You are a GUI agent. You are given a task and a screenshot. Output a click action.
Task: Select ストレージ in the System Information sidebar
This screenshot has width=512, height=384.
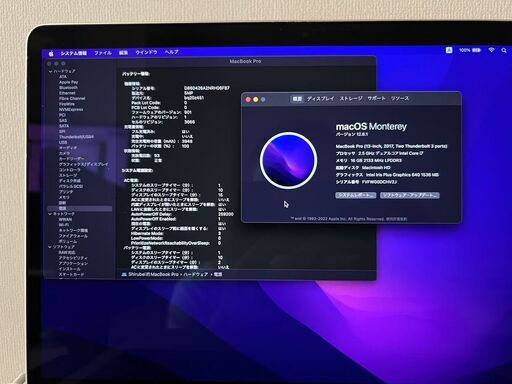tap(68, 175)
